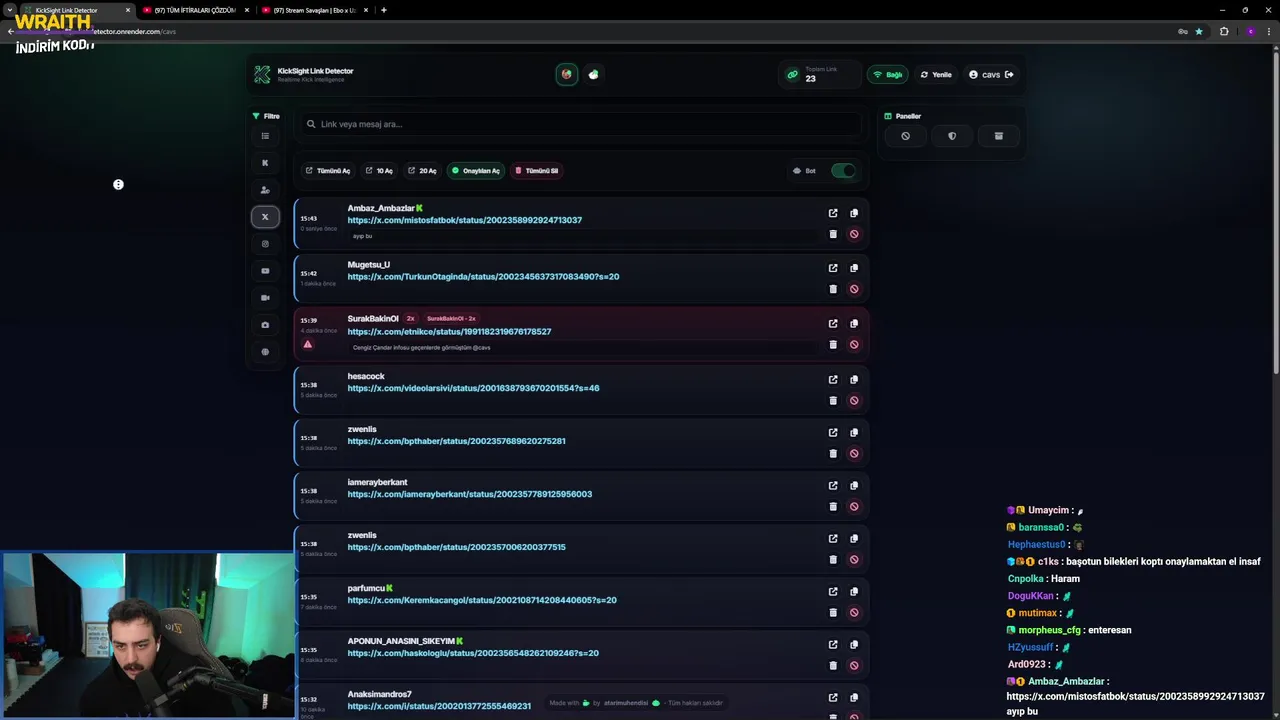Filter links by Kick platform icon
1280x720 pixels.
pos(265,163)
